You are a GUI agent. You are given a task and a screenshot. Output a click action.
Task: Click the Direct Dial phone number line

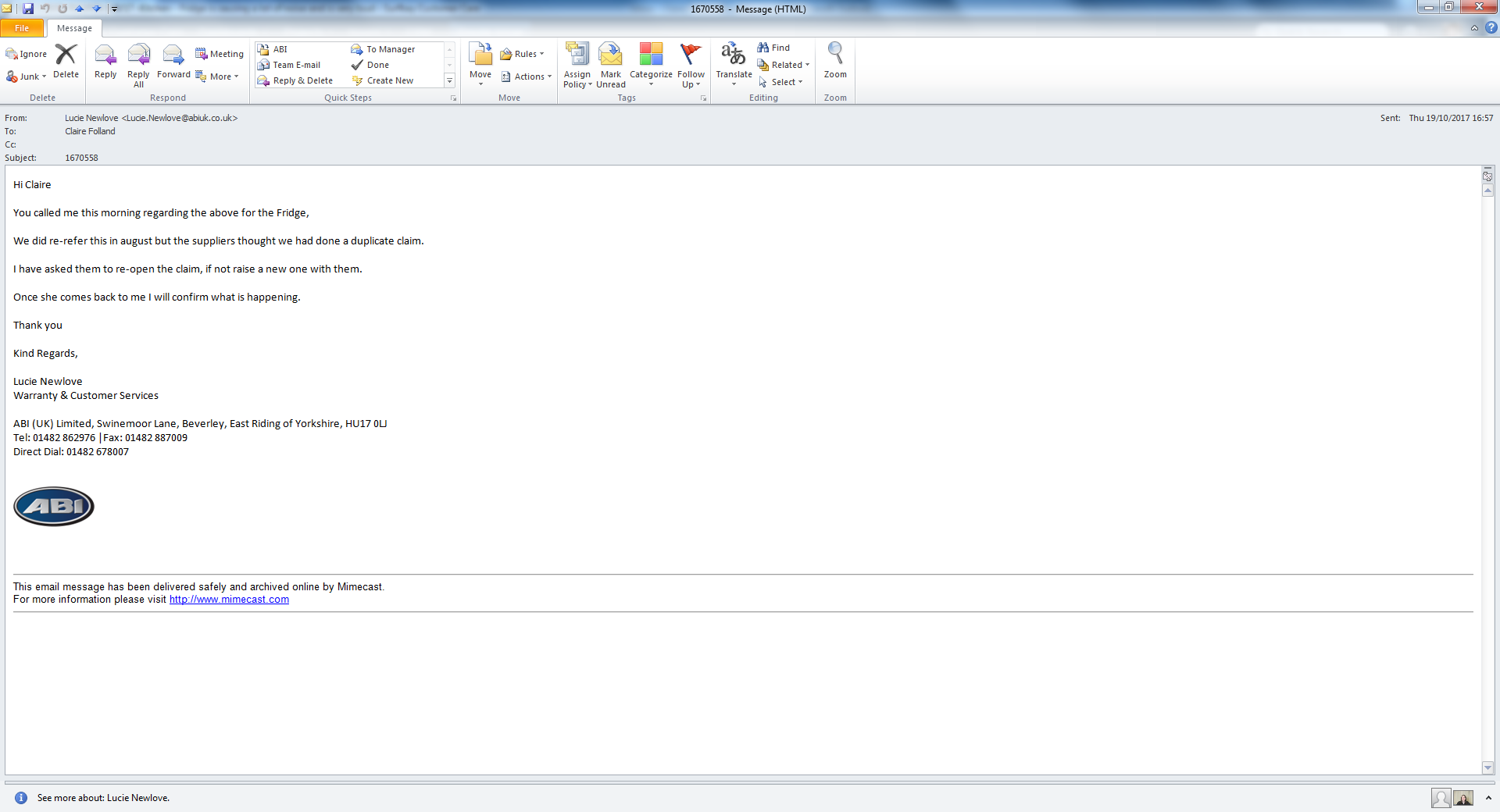coord(71,452)
